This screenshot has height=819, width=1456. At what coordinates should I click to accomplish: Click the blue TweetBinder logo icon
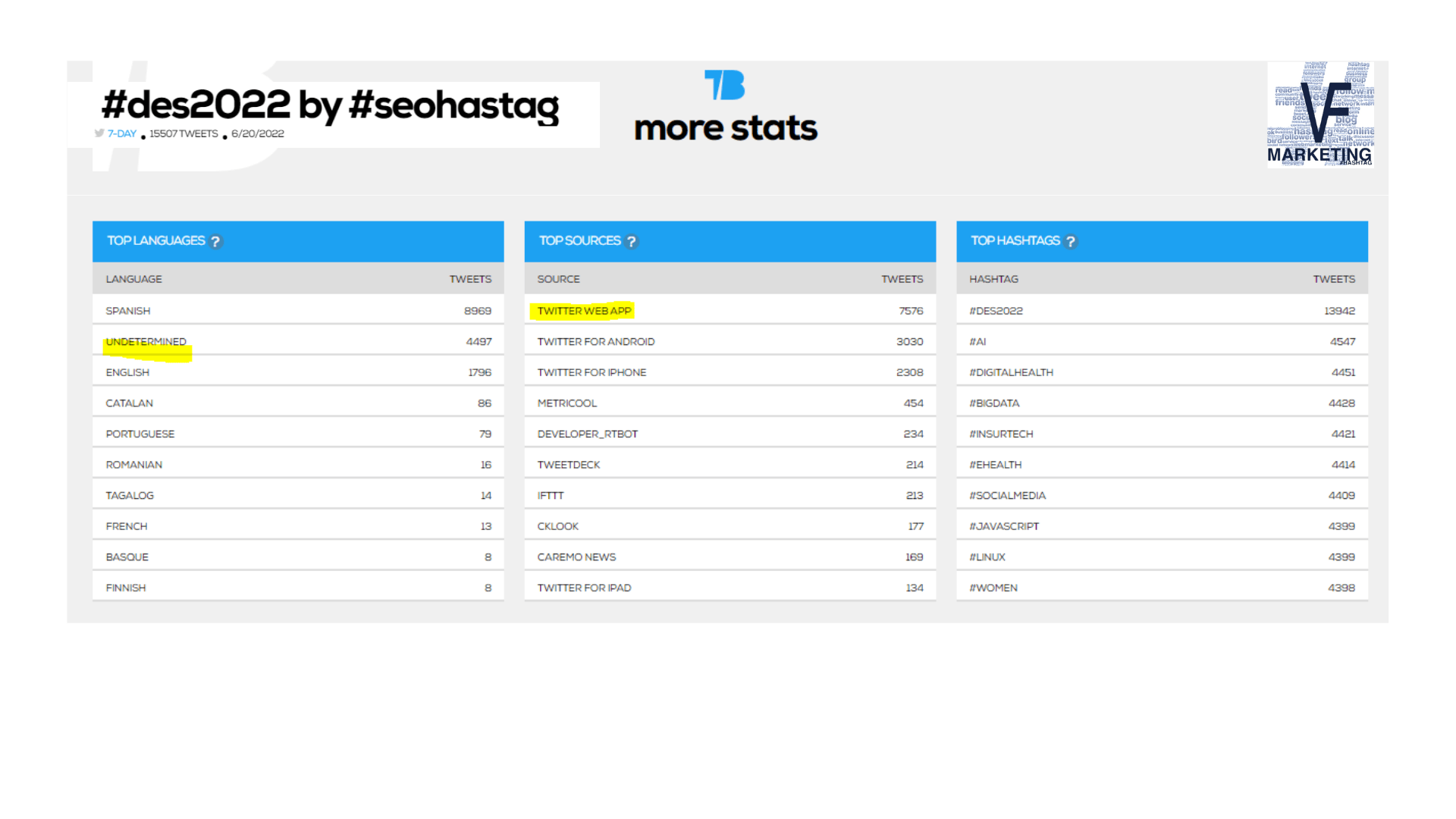tap(725, 85)
